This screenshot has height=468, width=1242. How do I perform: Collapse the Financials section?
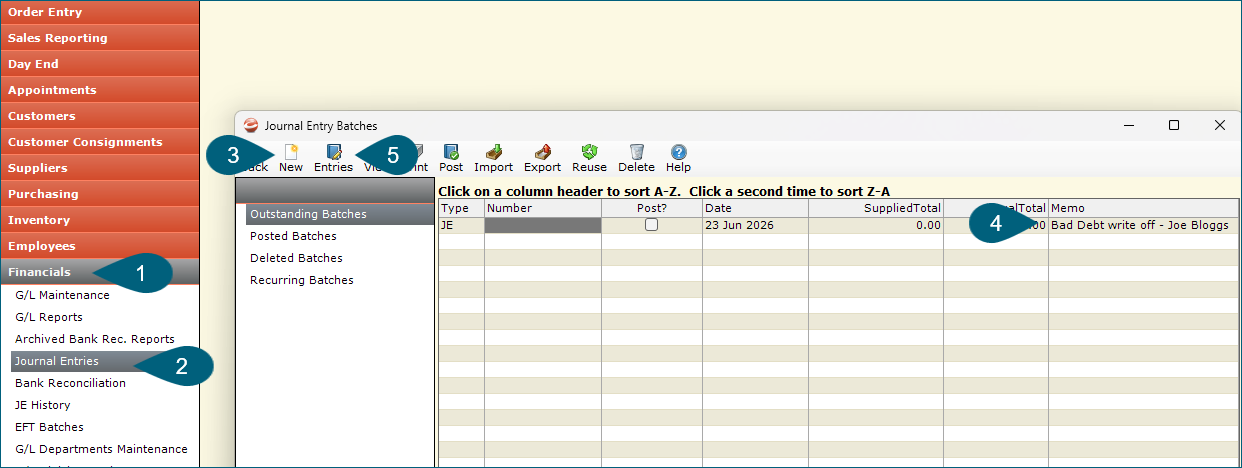click(100, 272)
